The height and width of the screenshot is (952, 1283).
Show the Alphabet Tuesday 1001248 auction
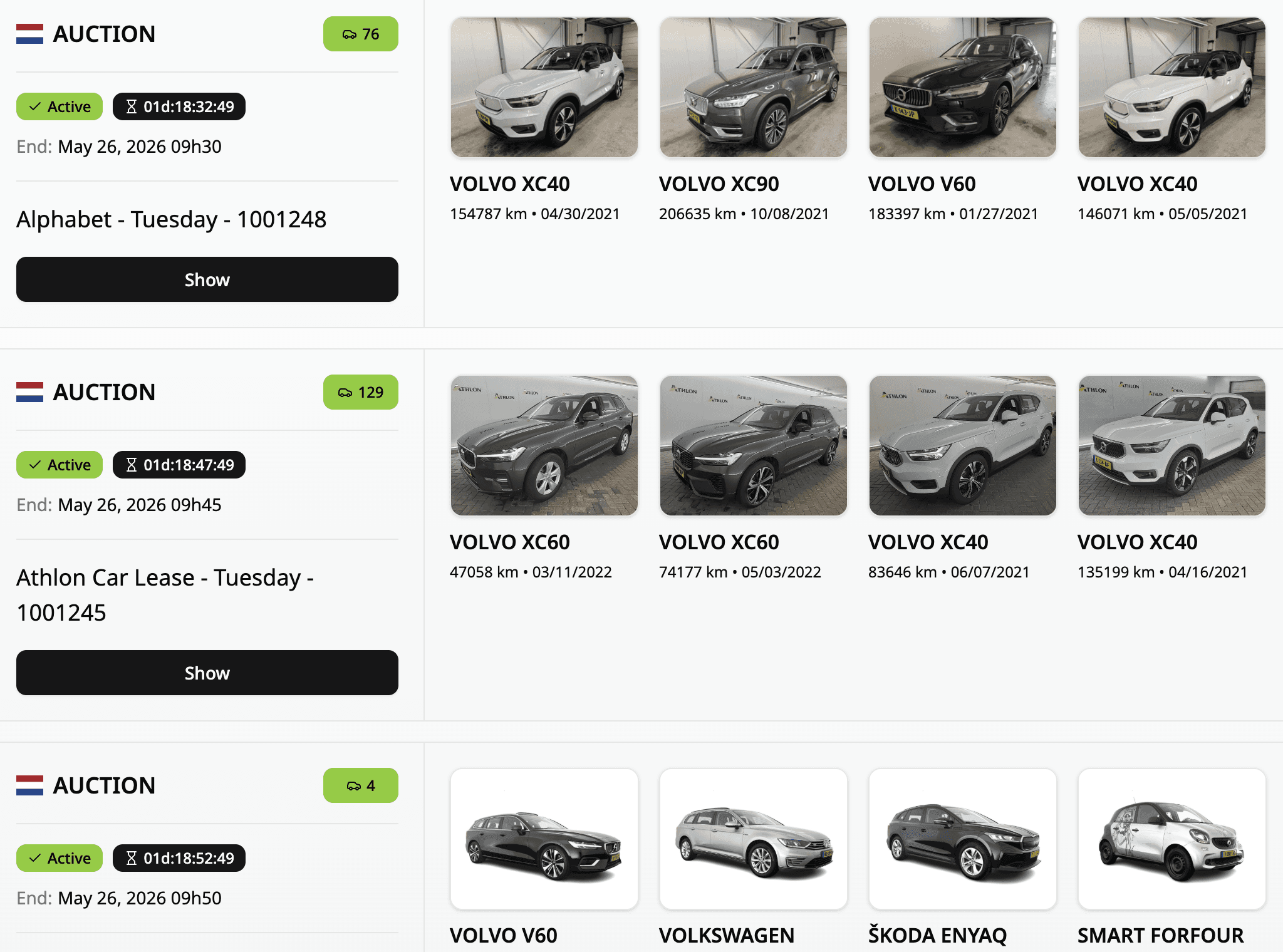[x=207, y=279]
